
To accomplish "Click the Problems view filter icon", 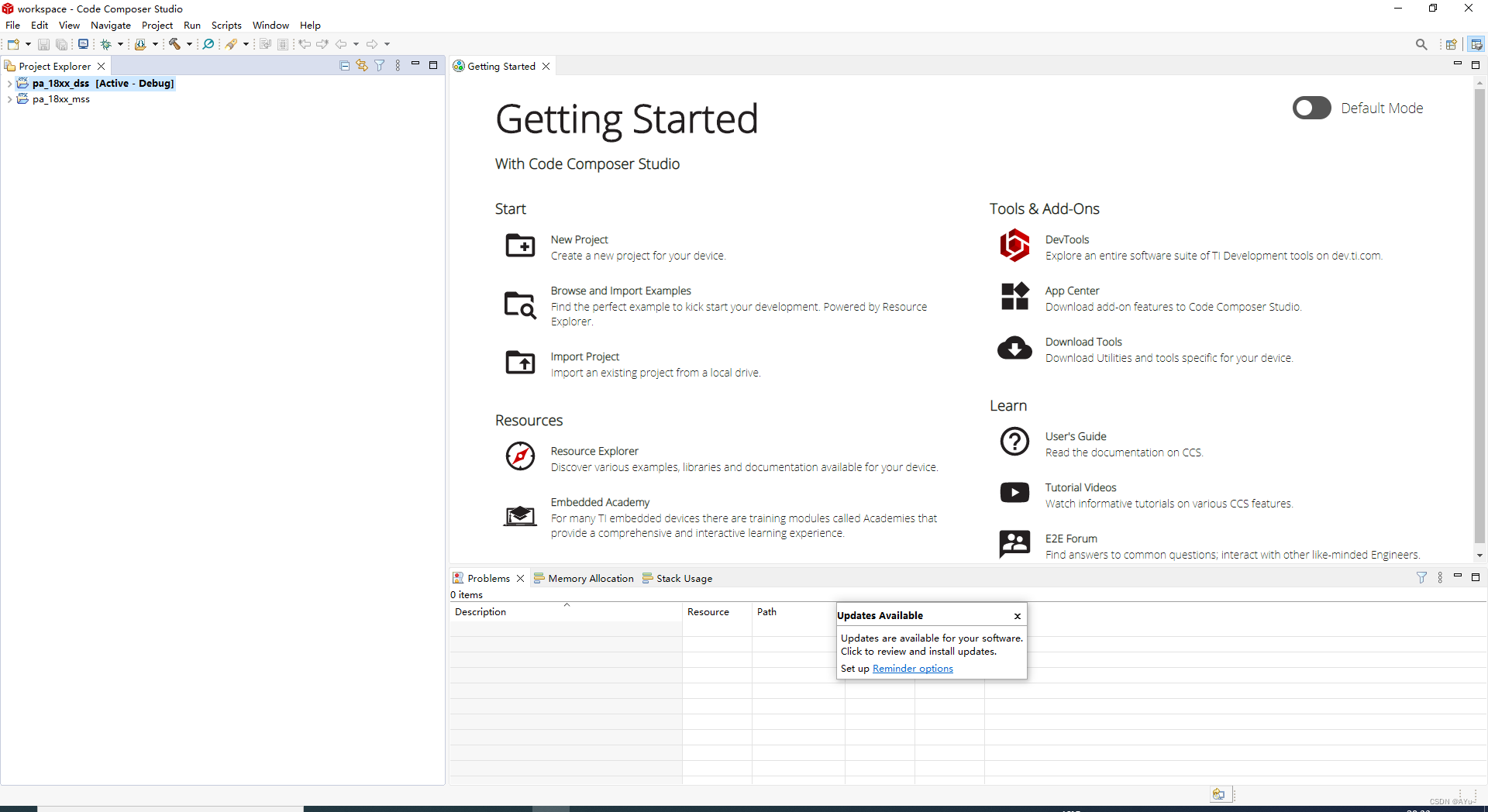I will 1421,577.
